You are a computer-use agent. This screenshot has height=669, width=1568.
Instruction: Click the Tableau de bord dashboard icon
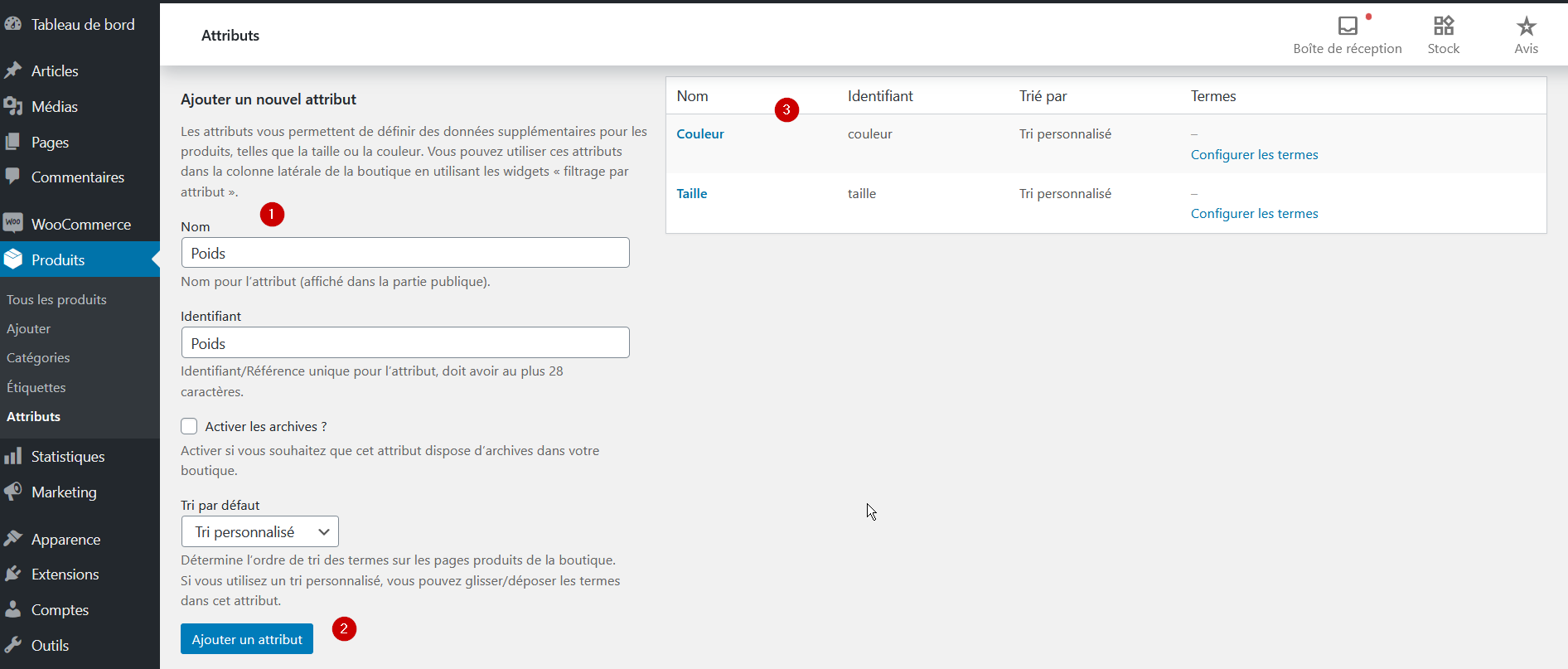click(13, 24)
